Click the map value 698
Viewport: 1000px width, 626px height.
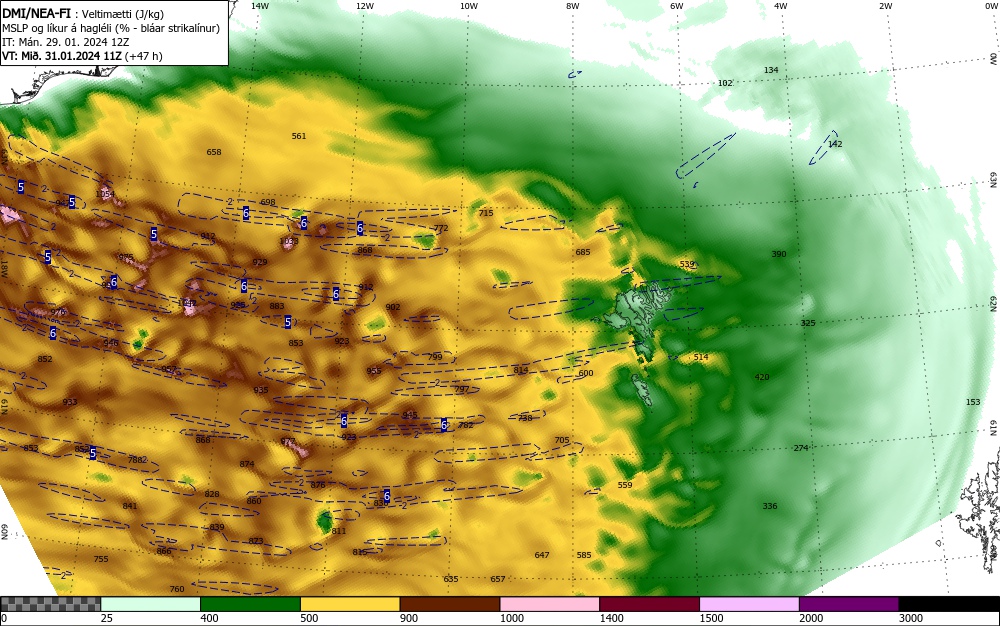pyautogui.click(x=268, y=202)
